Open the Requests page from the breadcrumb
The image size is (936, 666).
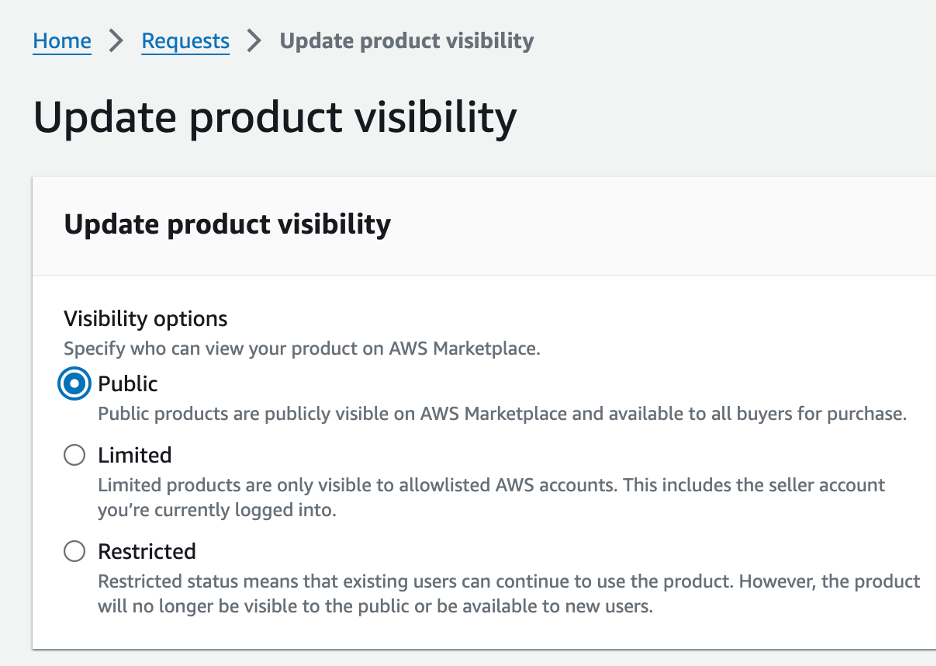pyautogui.click(x=185, y=41)
